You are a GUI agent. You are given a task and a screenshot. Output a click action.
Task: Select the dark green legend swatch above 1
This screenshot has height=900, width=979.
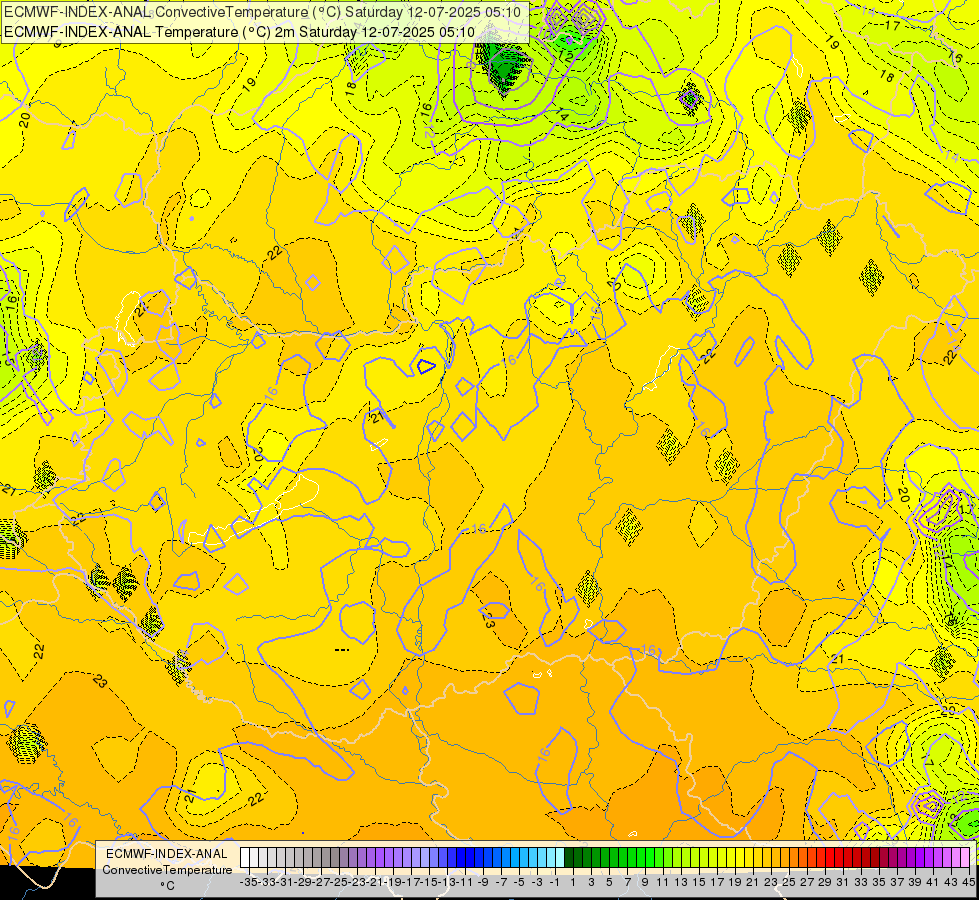coord(569,858)
